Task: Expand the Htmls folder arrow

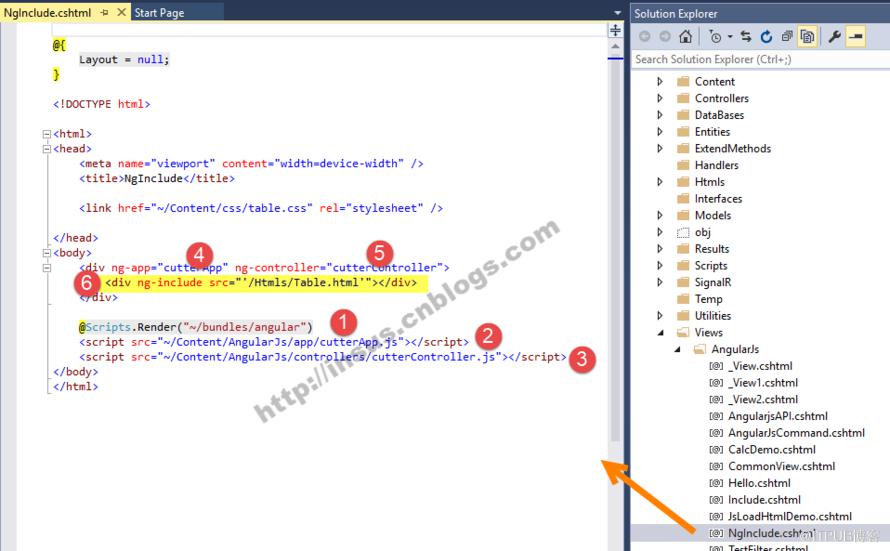Action: coord(660,182)
